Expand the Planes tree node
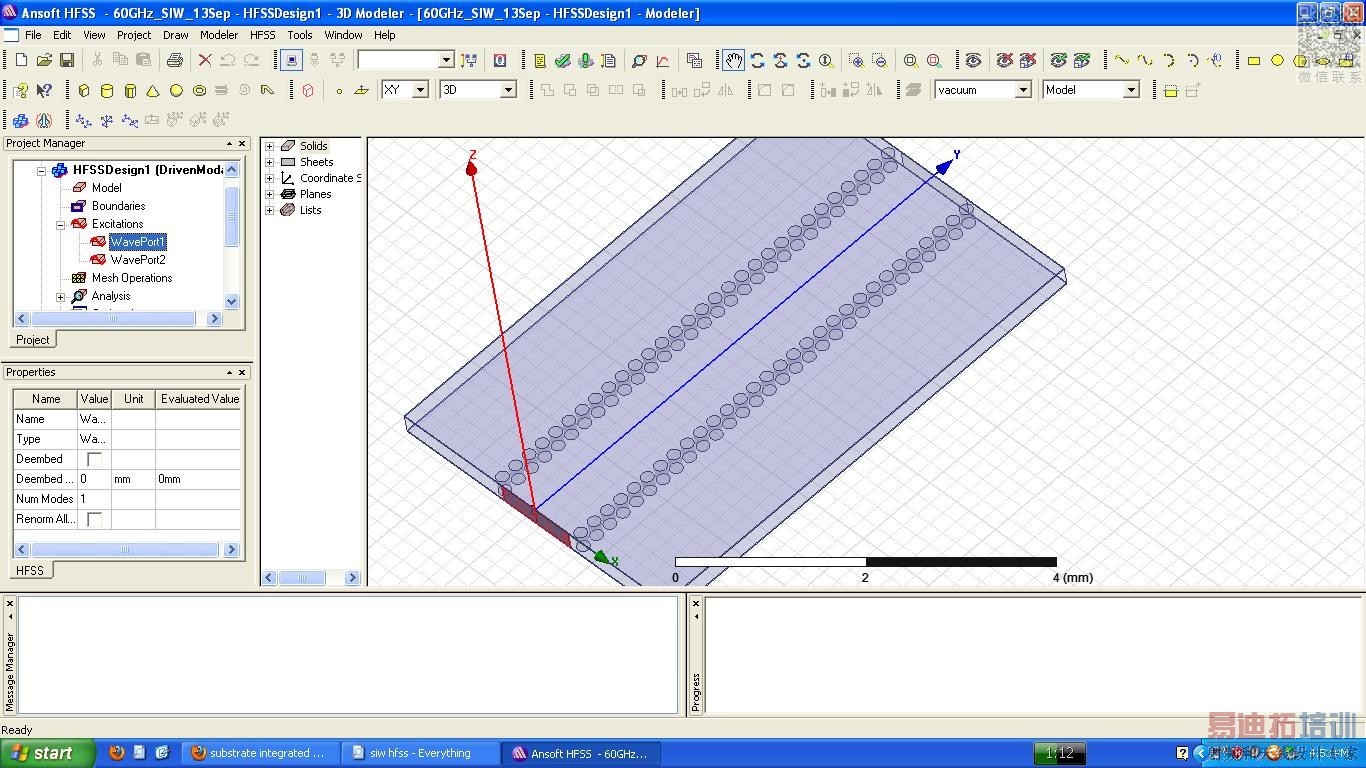This screenshot has height=768, width=1366. tap(269, 194)
